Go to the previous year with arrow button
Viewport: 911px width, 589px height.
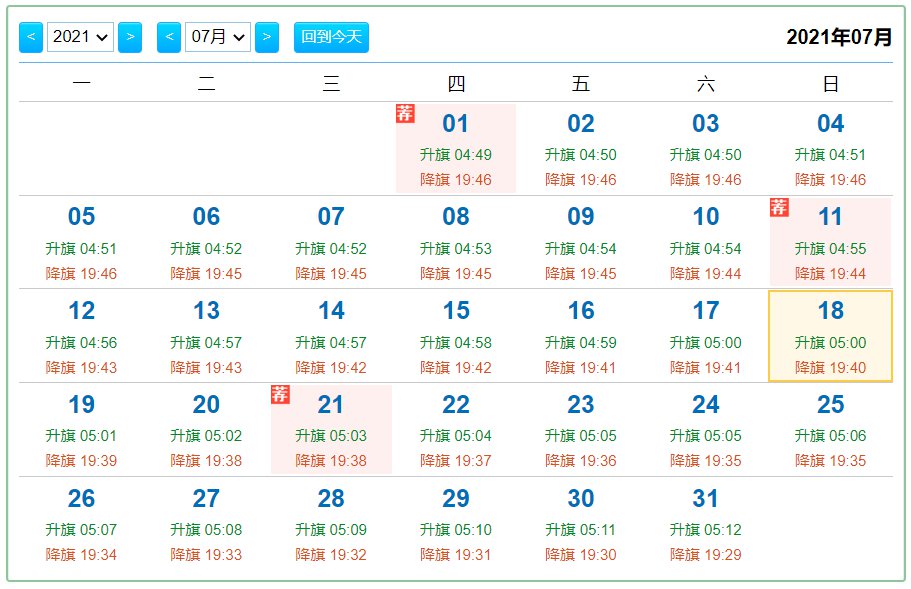click(x=31, y=37)
